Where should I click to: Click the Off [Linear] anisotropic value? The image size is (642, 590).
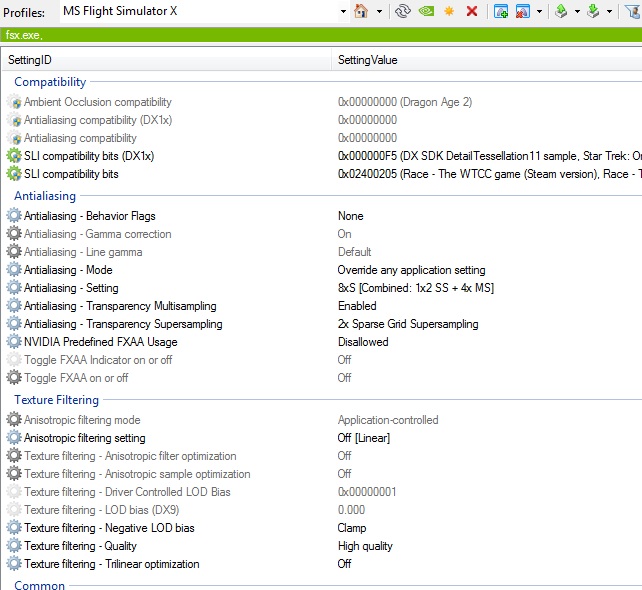click(364, 438)
